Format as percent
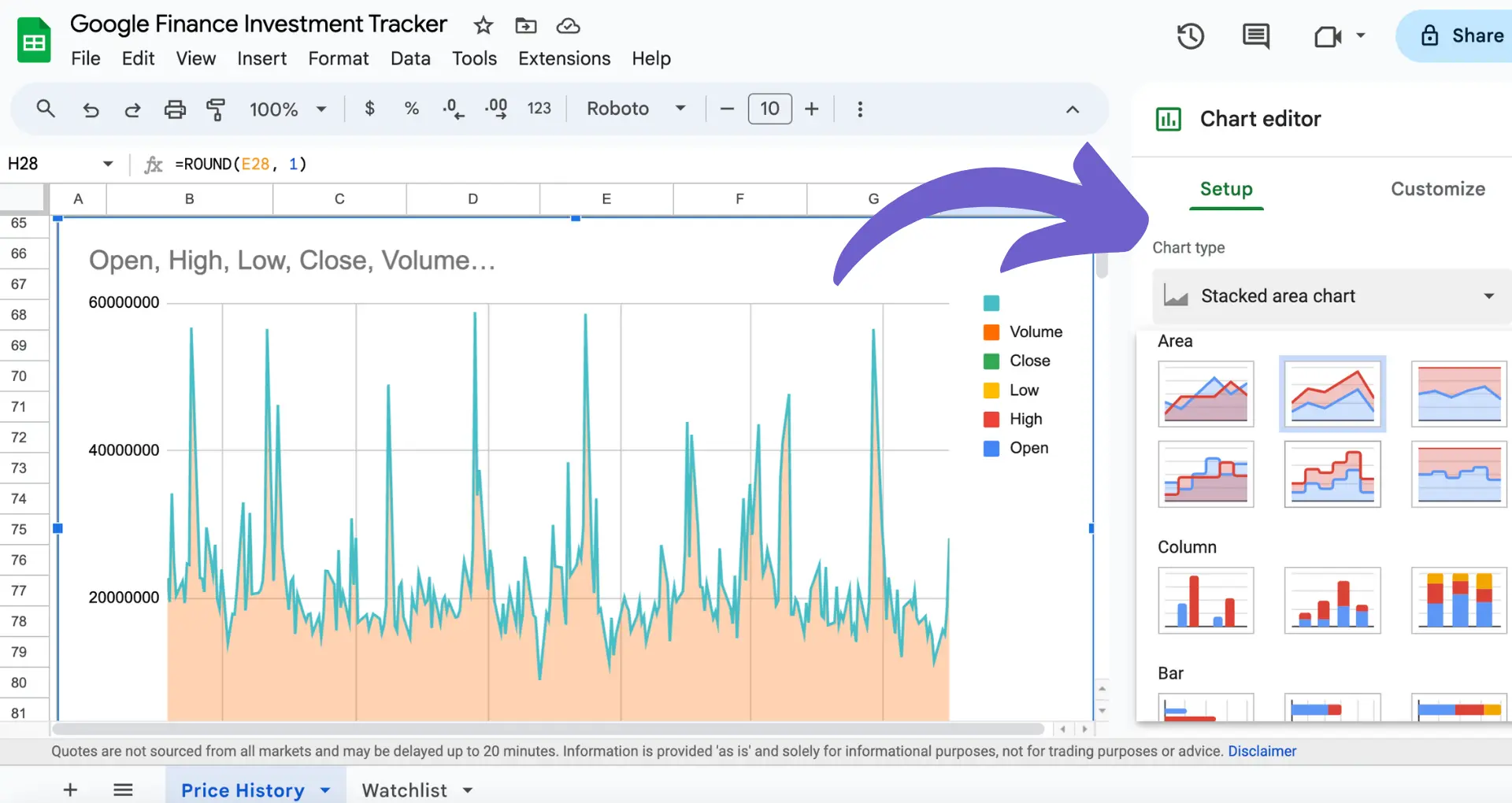This screenshot has height=803, width=1512. [411, 109]
